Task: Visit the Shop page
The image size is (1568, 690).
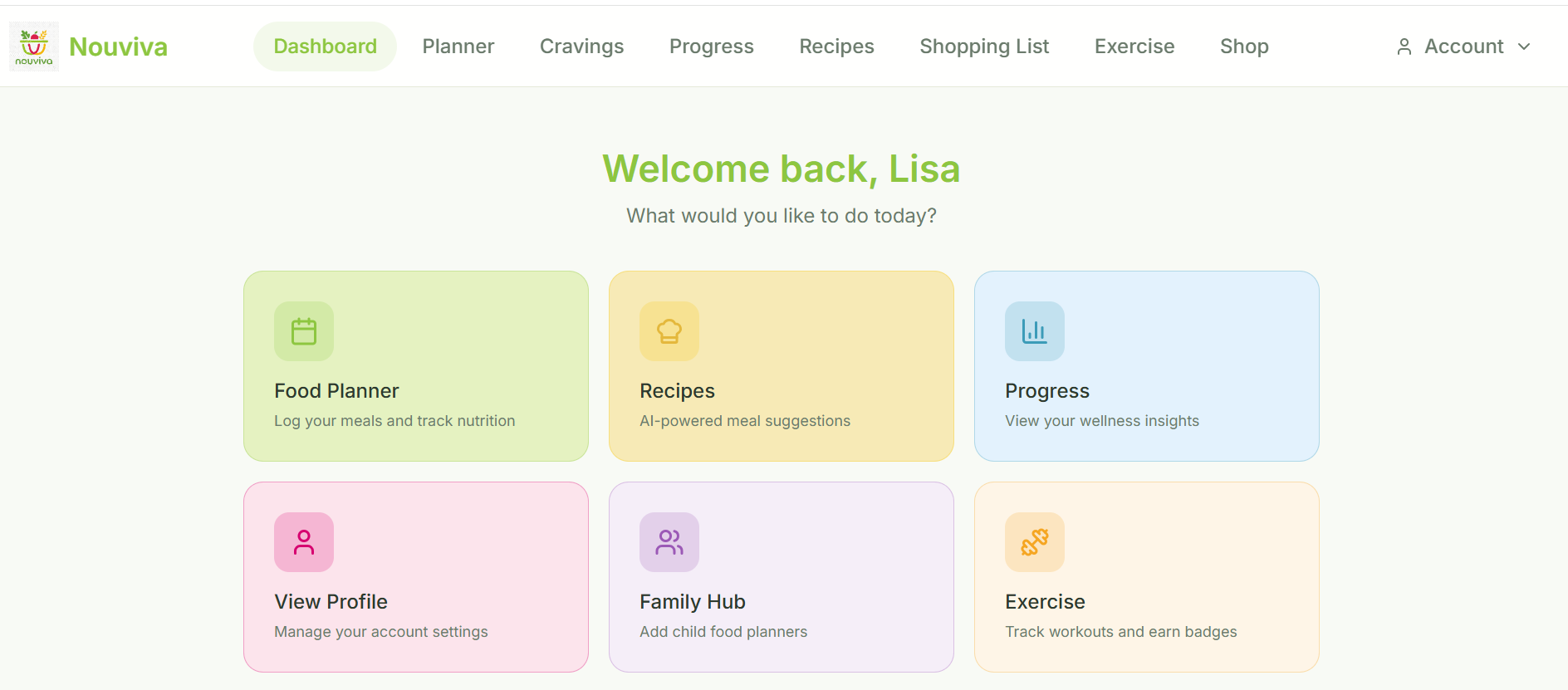Action: click(x=1244, y=46)
